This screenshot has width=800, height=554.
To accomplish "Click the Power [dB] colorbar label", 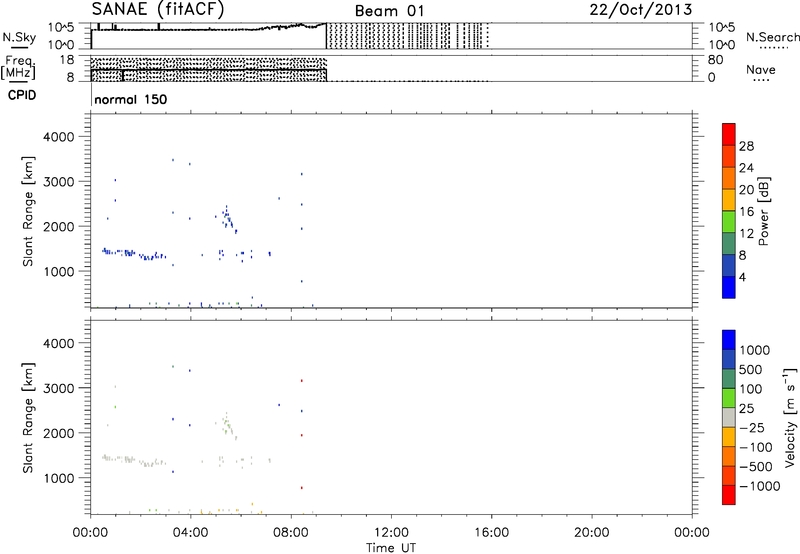I will 763,211.
